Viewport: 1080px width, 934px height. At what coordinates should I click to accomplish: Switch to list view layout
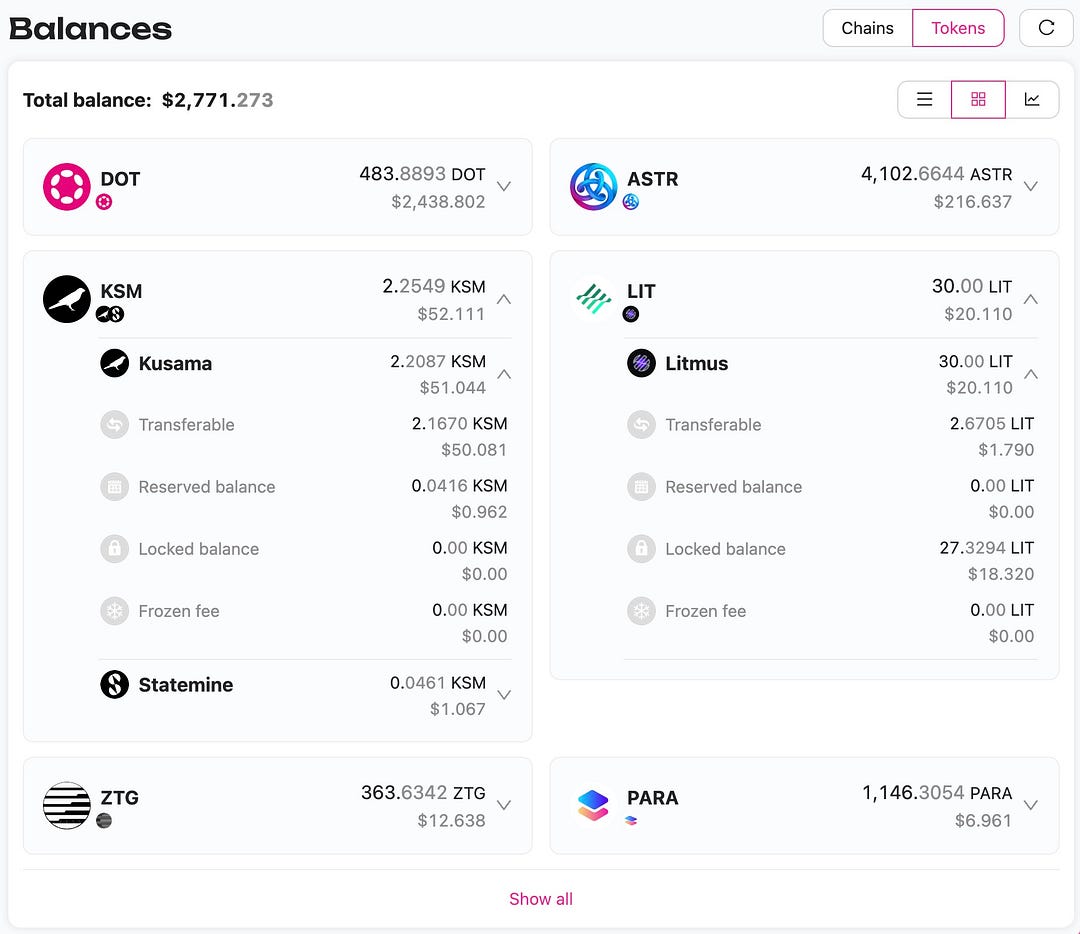click(925, 99)
